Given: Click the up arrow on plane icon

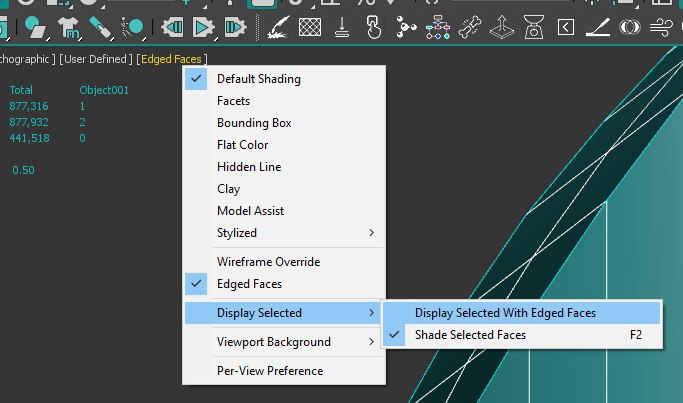Looking at the screenshot, I should point(502,27).
